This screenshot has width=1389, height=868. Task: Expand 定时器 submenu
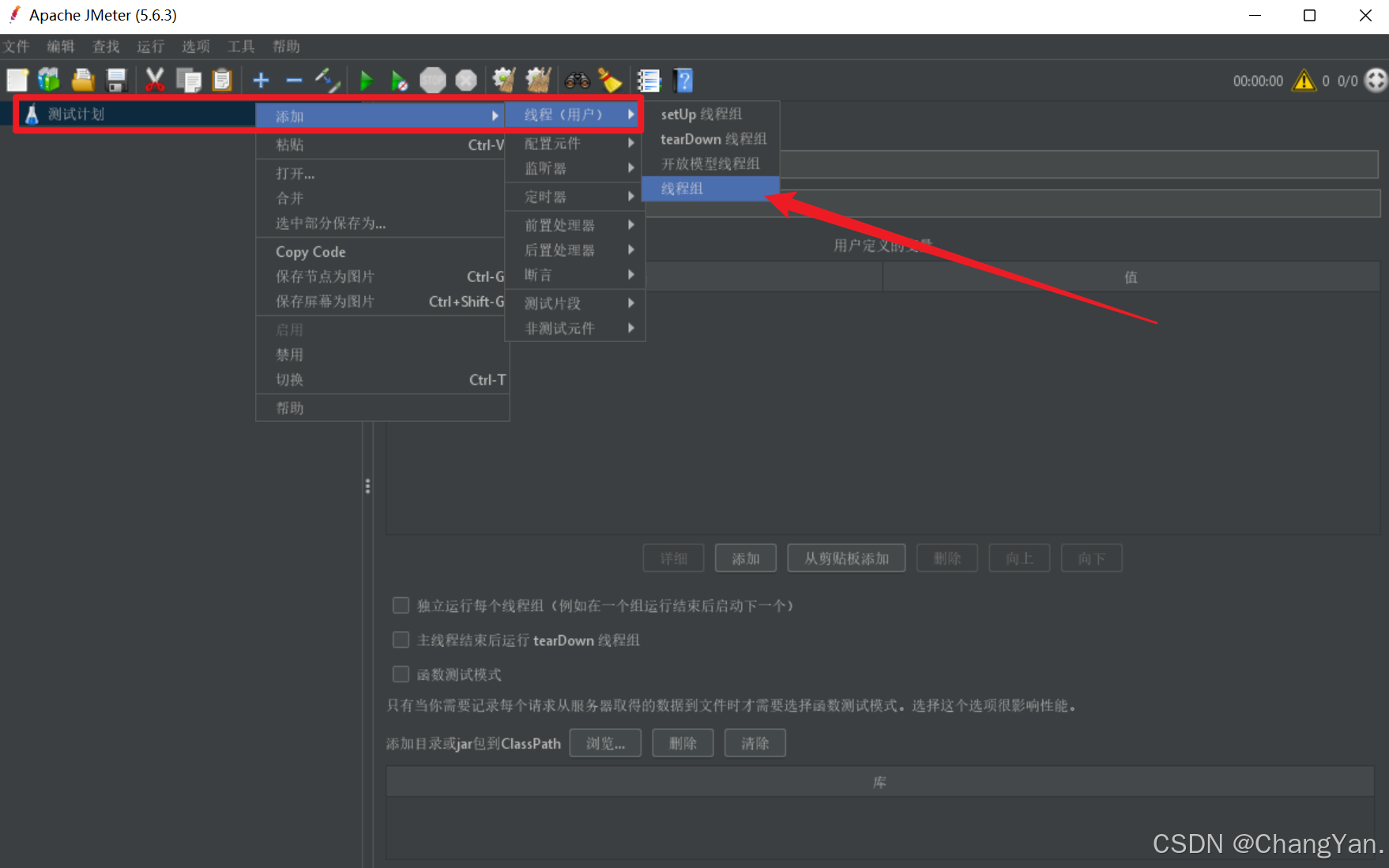[575, 197]
